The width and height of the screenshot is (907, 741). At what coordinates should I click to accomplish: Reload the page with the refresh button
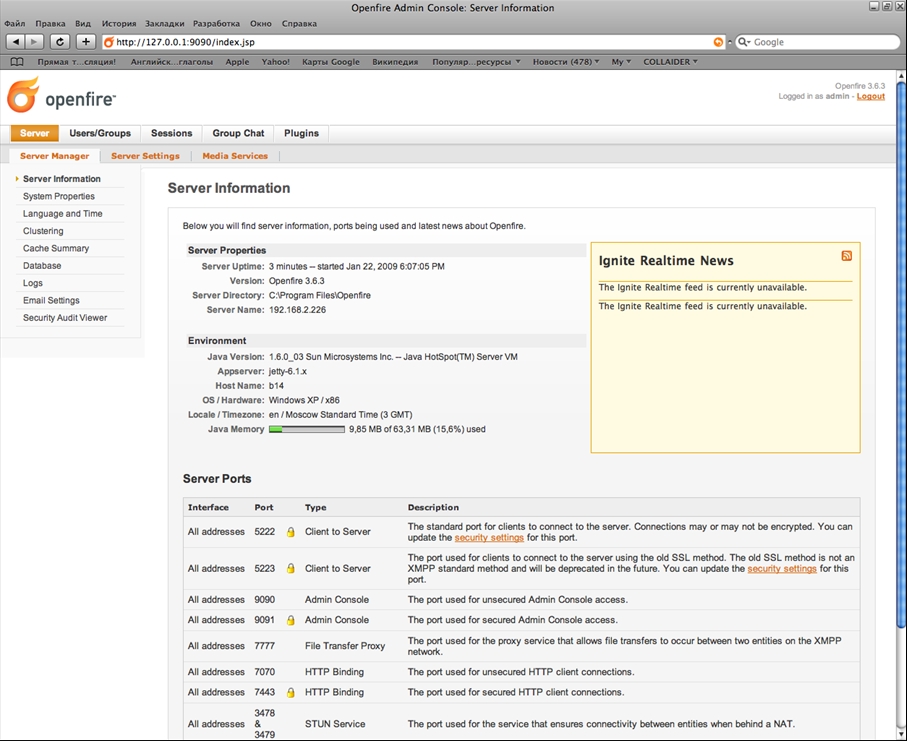[60, 42]
